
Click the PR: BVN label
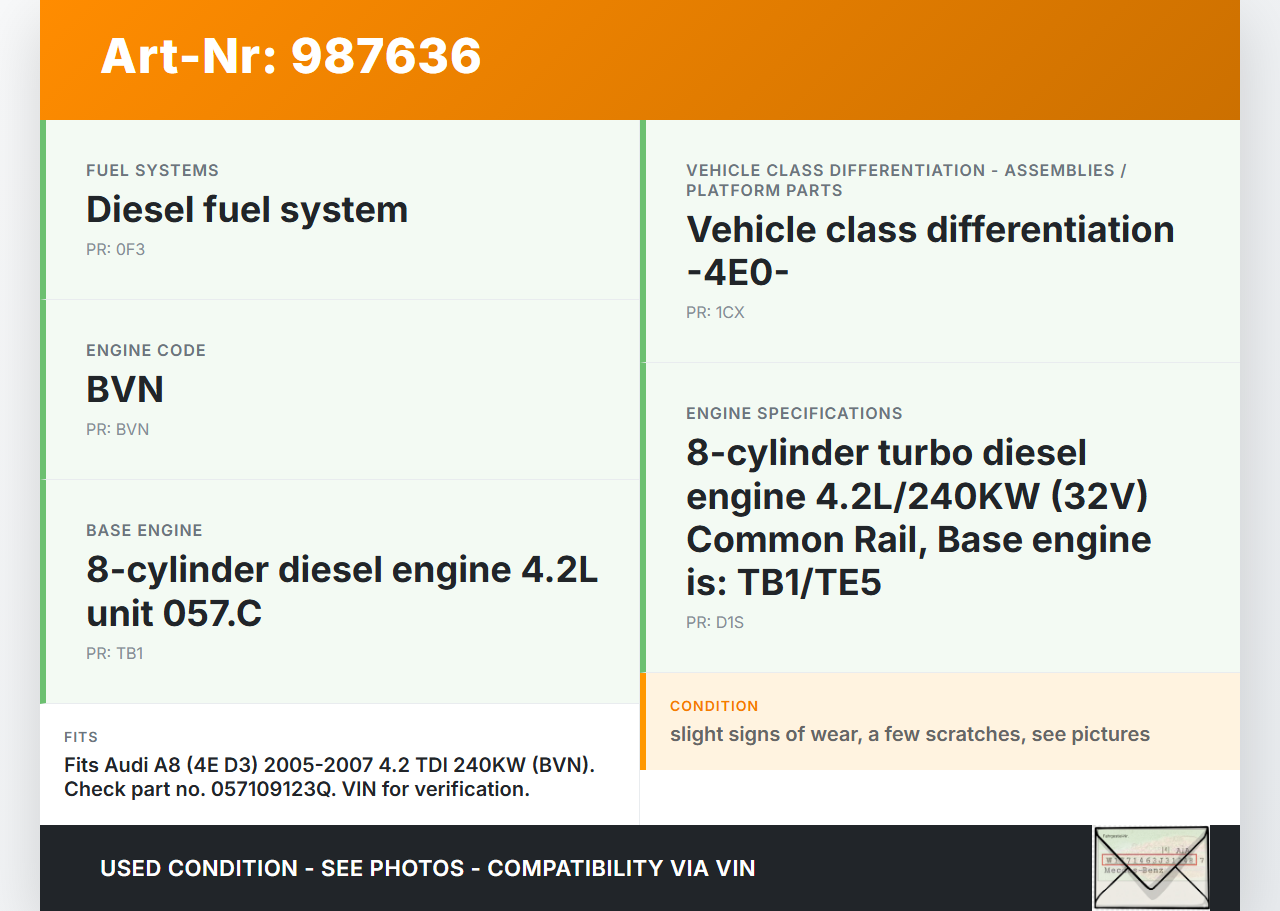[x=117, y=429]
